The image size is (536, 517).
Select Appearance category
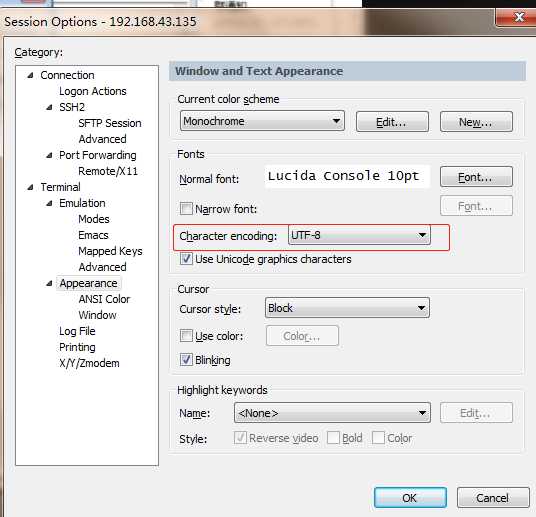(x=88, y=283)
